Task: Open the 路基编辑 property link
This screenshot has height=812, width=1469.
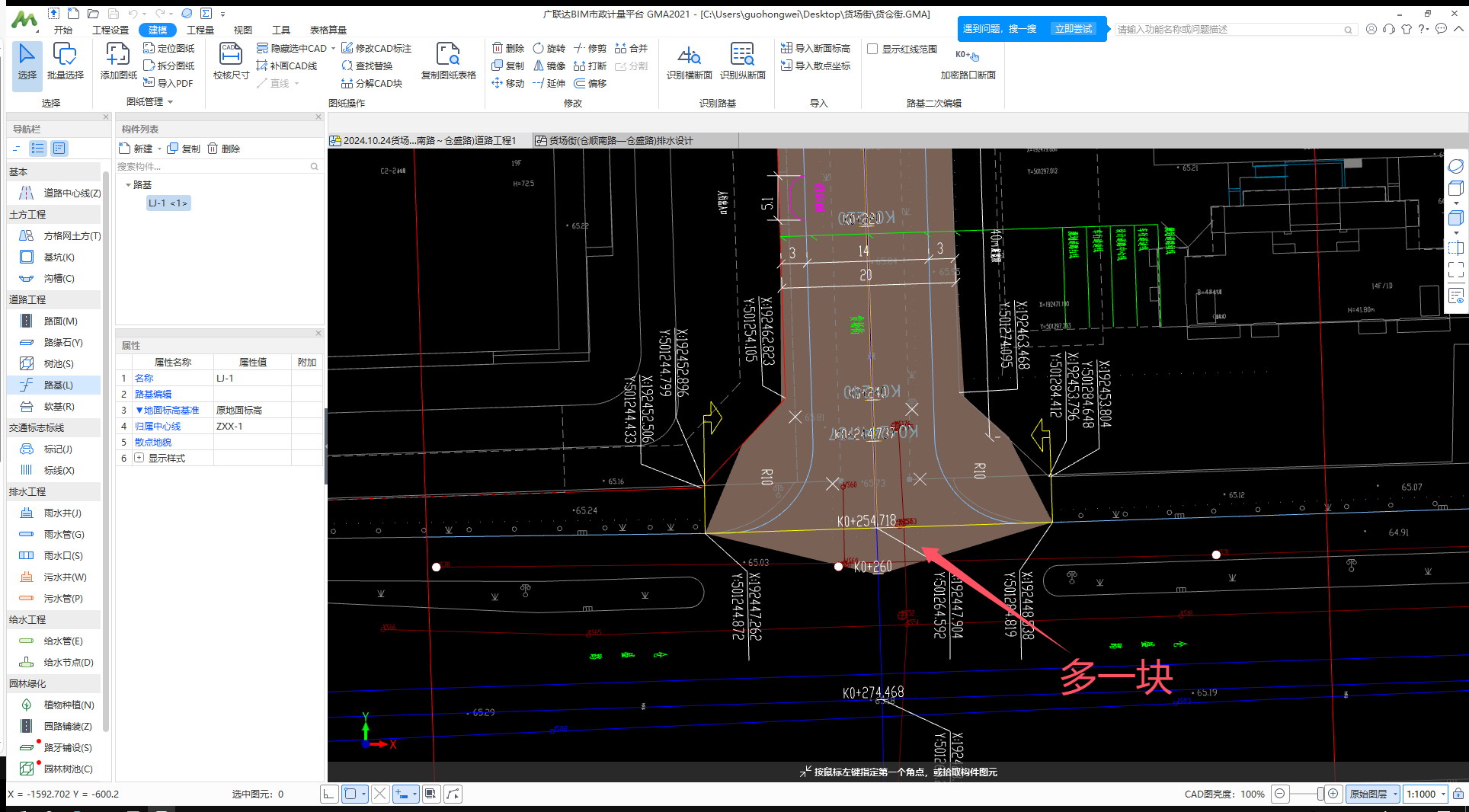Action: (x=153, y=394)
